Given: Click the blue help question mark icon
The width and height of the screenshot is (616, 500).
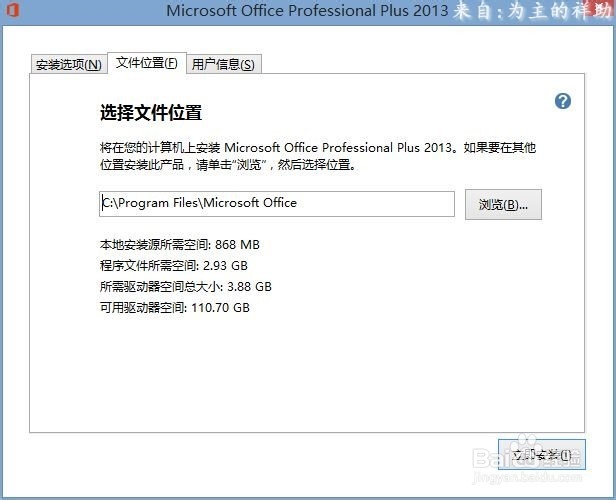Looking at the screenshot, I should [563, 101].
